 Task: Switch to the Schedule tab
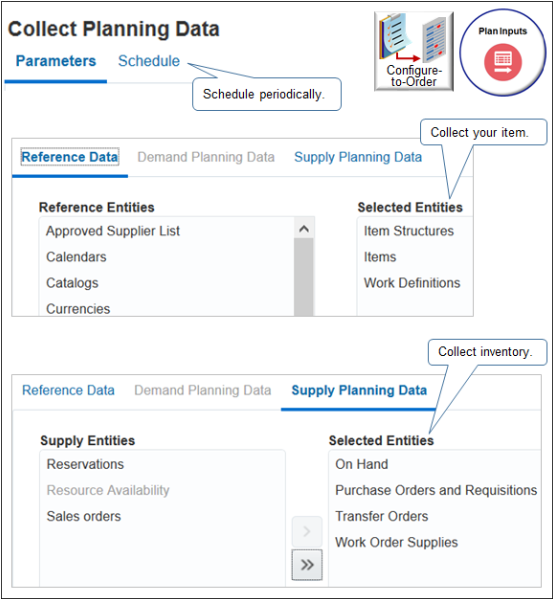[x=149, y=61]
